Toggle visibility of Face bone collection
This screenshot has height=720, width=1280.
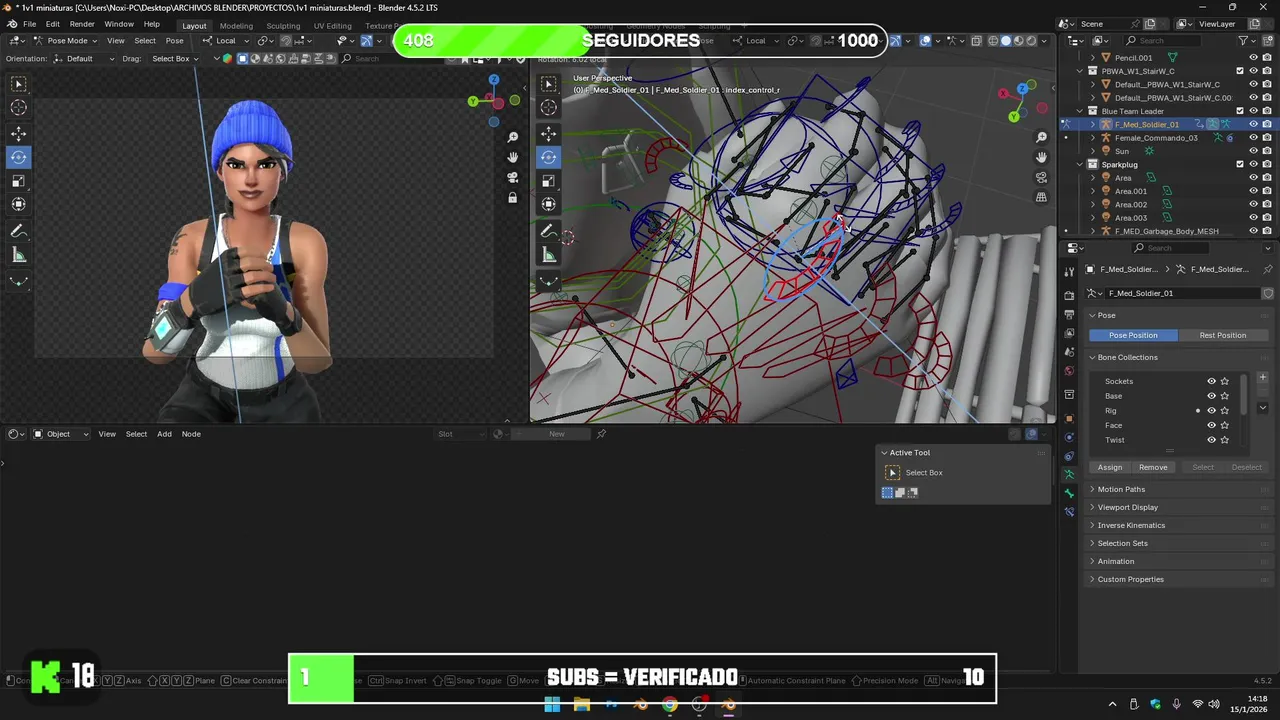(1211, 425)
